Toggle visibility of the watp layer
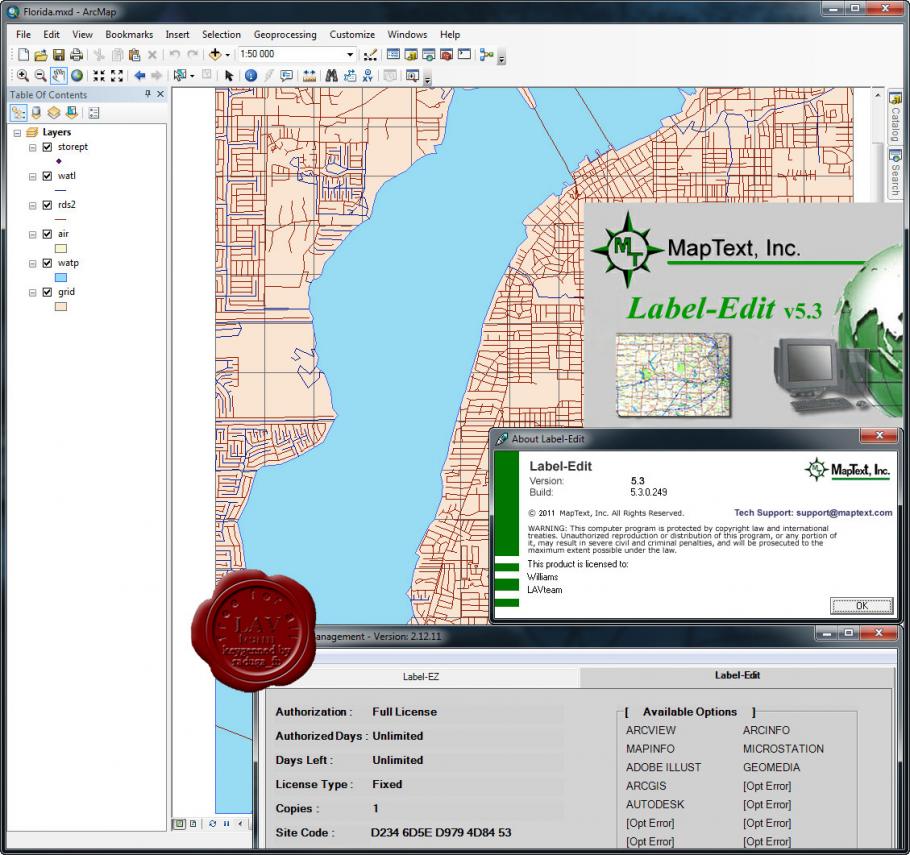The height and width of the screenshot is (855, 910). [47, 263]
